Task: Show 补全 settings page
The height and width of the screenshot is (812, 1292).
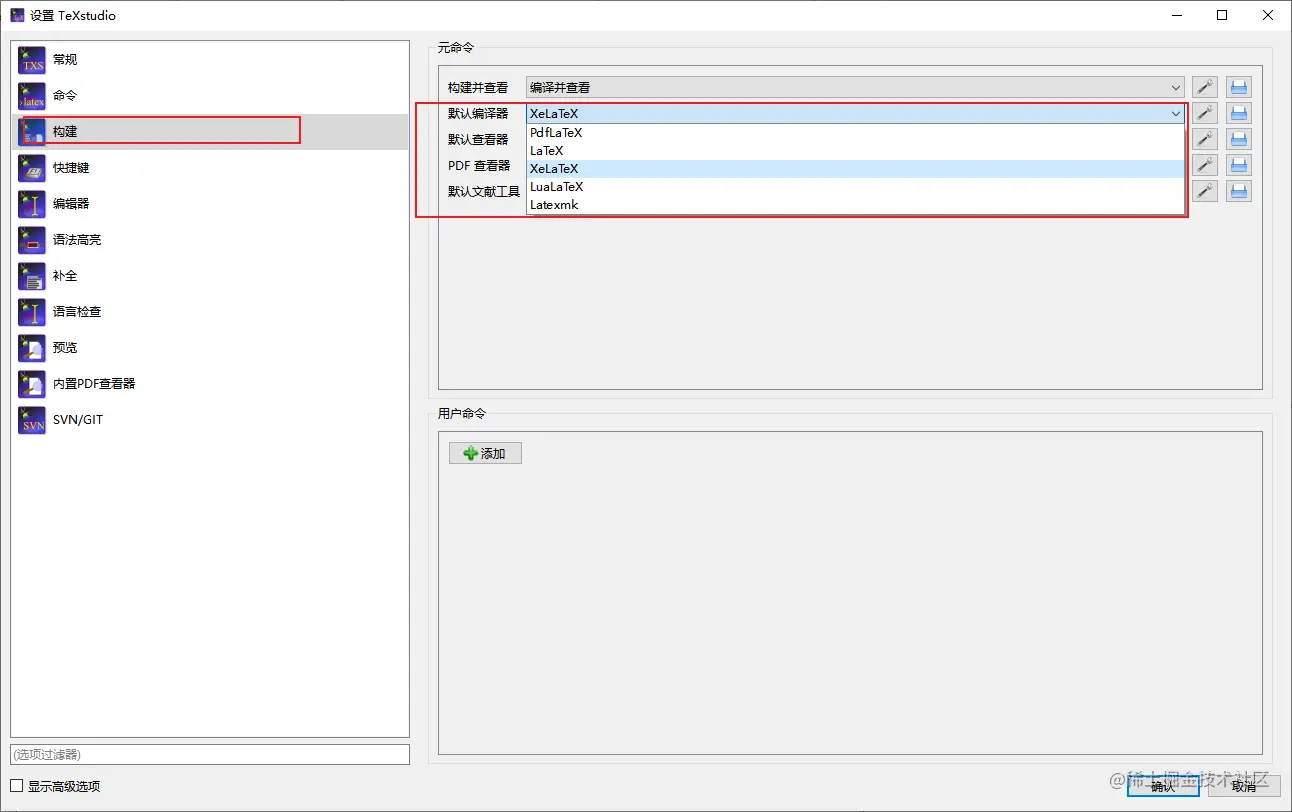Action: [x=210, y=276]
